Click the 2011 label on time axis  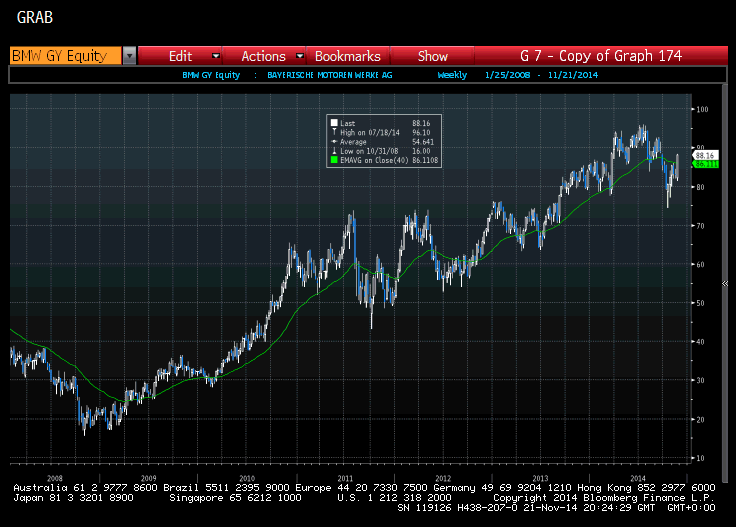(x=346, y=477)
